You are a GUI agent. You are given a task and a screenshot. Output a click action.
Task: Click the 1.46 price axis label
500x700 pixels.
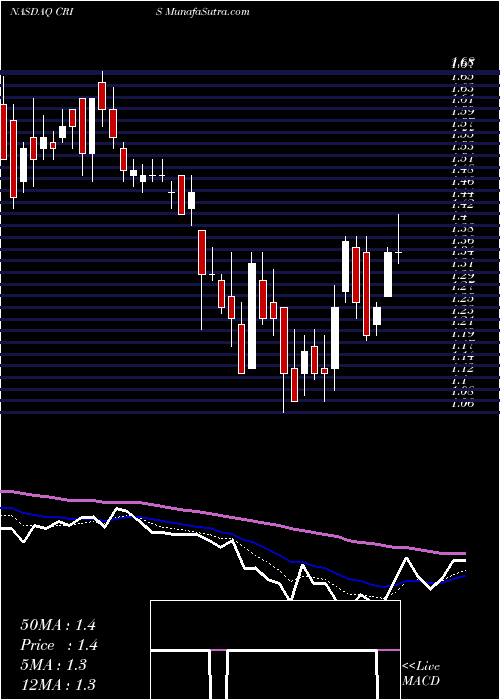click(x=462, y=182)
